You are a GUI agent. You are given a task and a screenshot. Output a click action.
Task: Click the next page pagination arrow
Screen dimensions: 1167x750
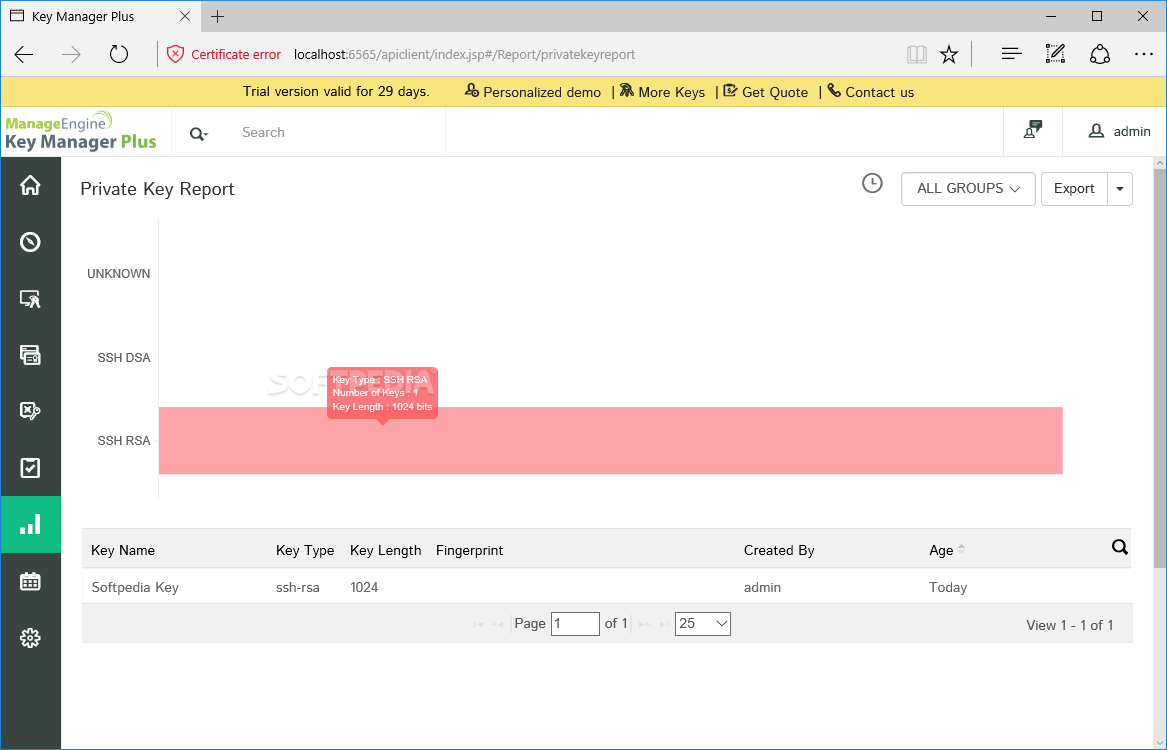coord(645,624)
